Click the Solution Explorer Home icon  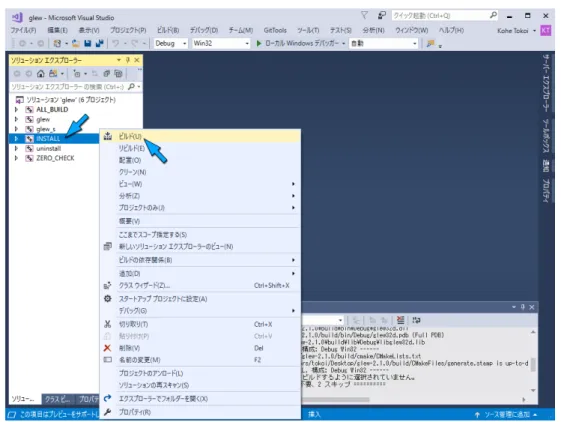tap(41, 74)
